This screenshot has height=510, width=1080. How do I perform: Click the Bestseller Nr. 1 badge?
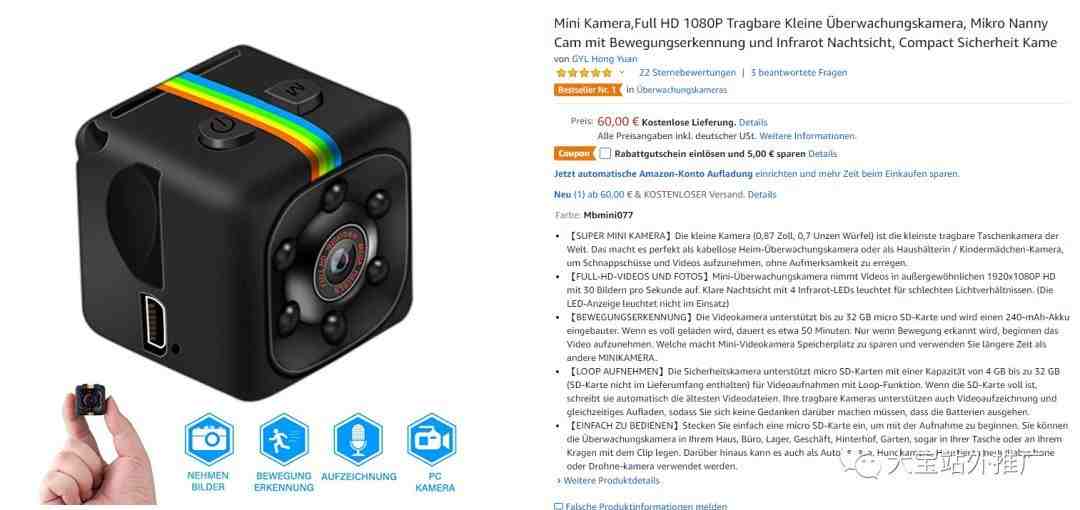pyautogui.click(x=587, y=90)
